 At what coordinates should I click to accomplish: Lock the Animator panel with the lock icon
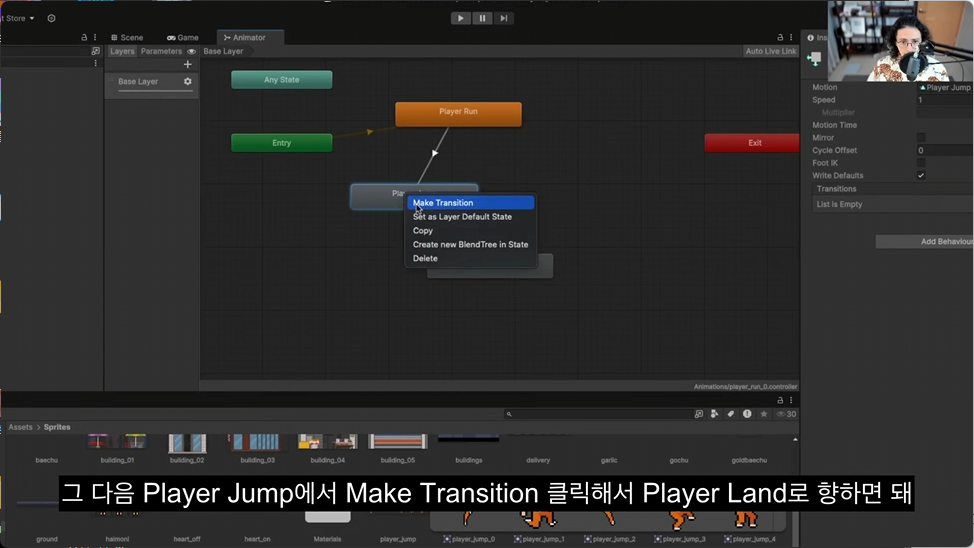point(780,37)
